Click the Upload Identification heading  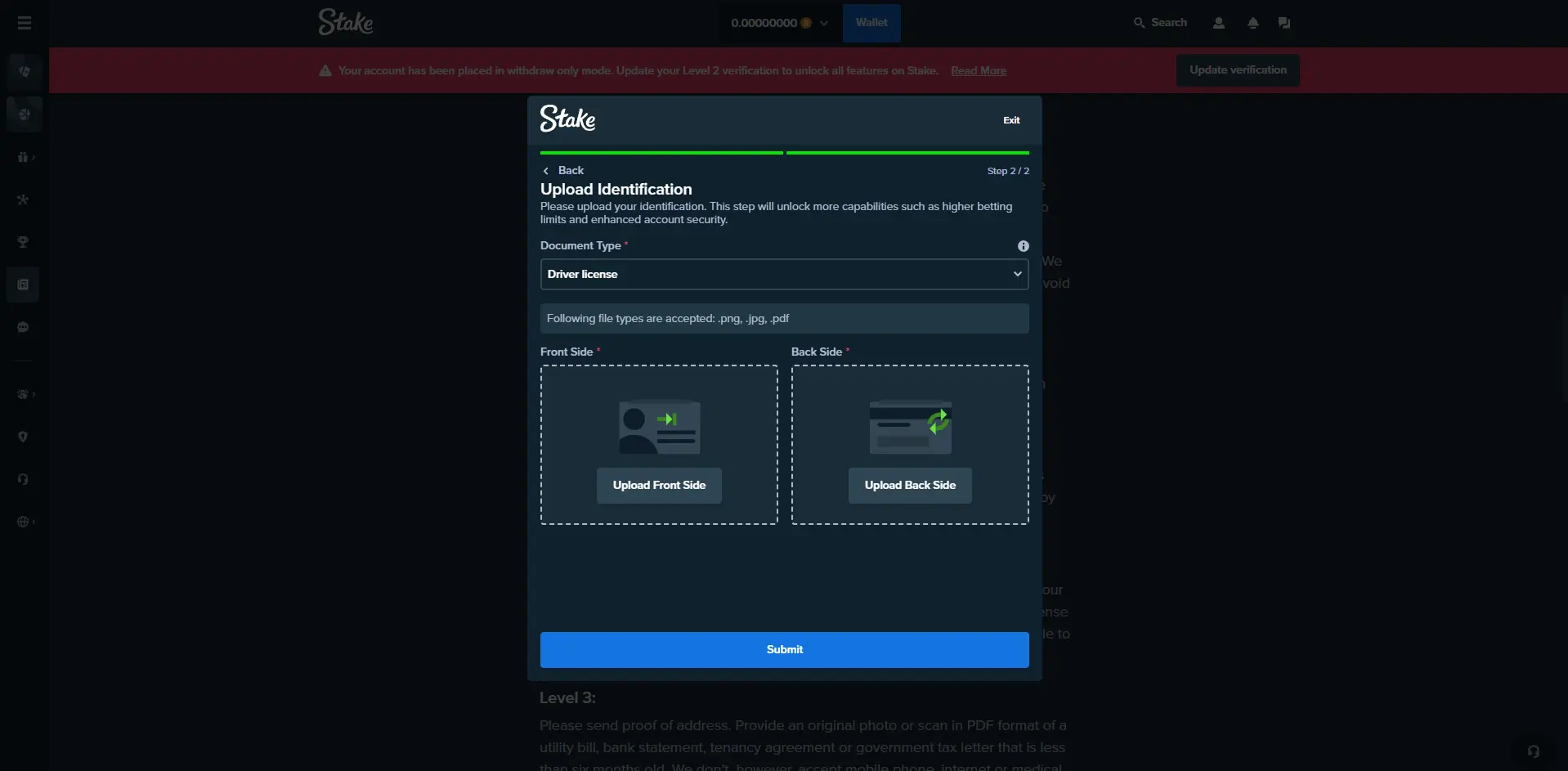coord(616,189)
